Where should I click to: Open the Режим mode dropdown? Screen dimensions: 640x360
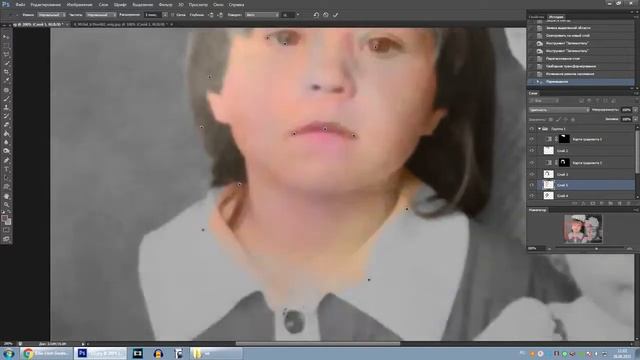(x=51, y=15)
